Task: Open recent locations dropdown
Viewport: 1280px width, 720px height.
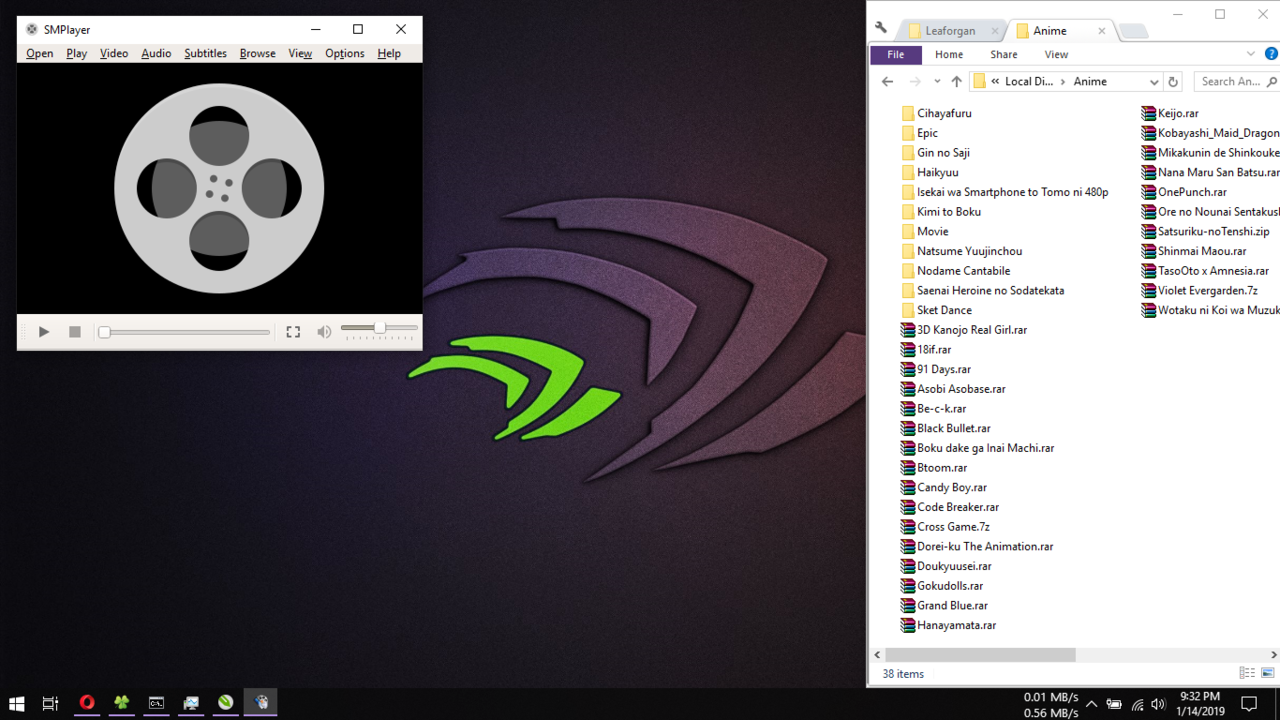Action: [x=937, y=82]
